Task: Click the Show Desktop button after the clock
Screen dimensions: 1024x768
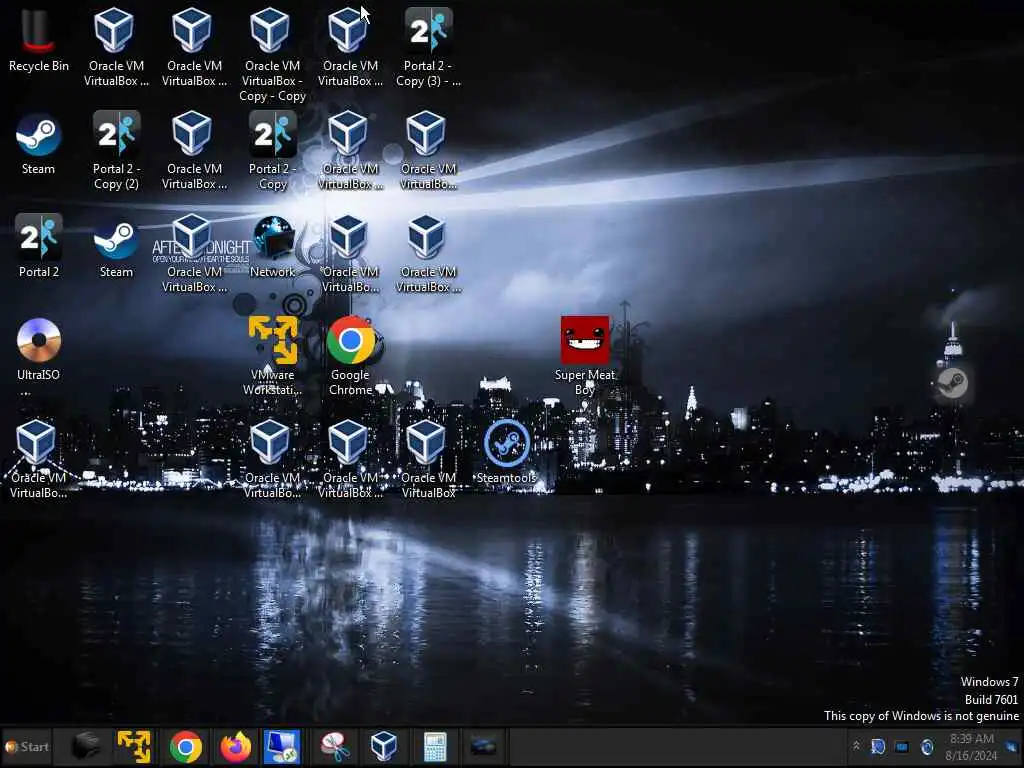Action: [x=1014, y=747]
